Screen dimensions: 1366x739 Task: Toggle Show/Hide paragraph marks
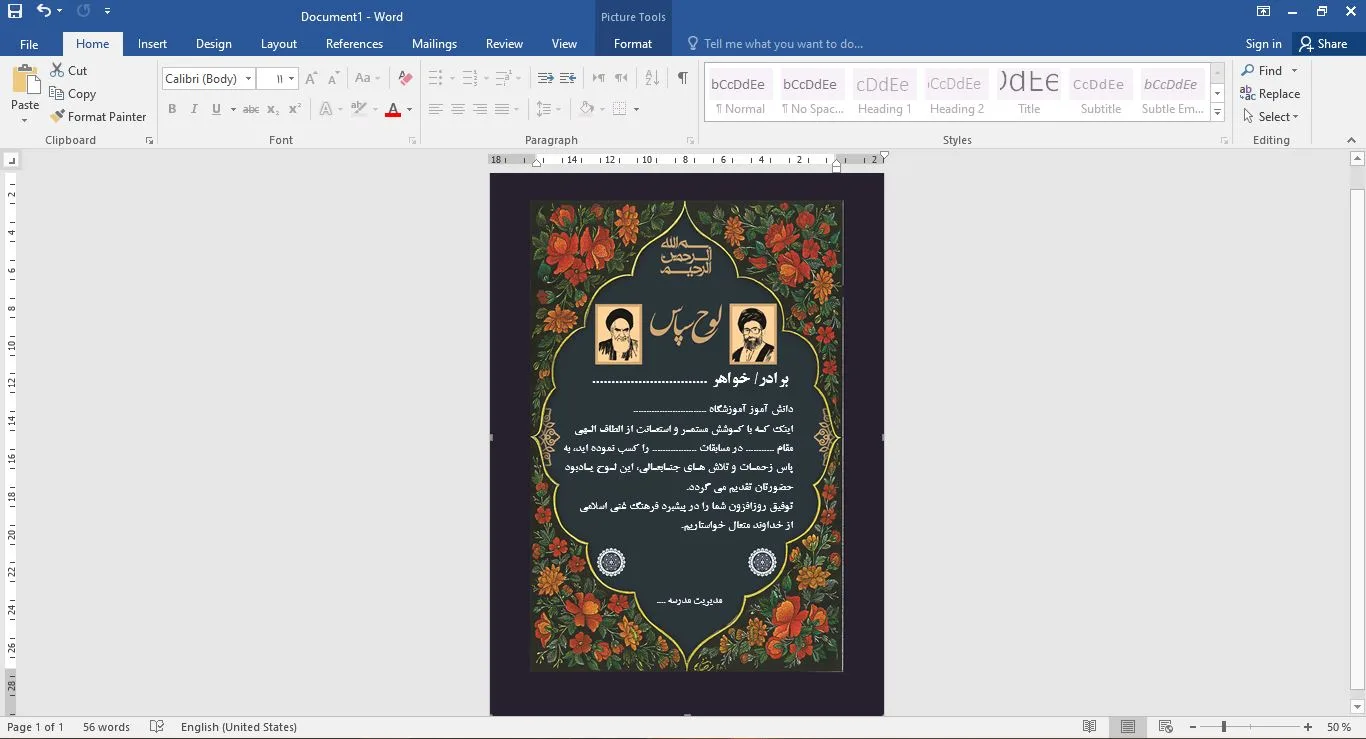(x=682, y=78)
